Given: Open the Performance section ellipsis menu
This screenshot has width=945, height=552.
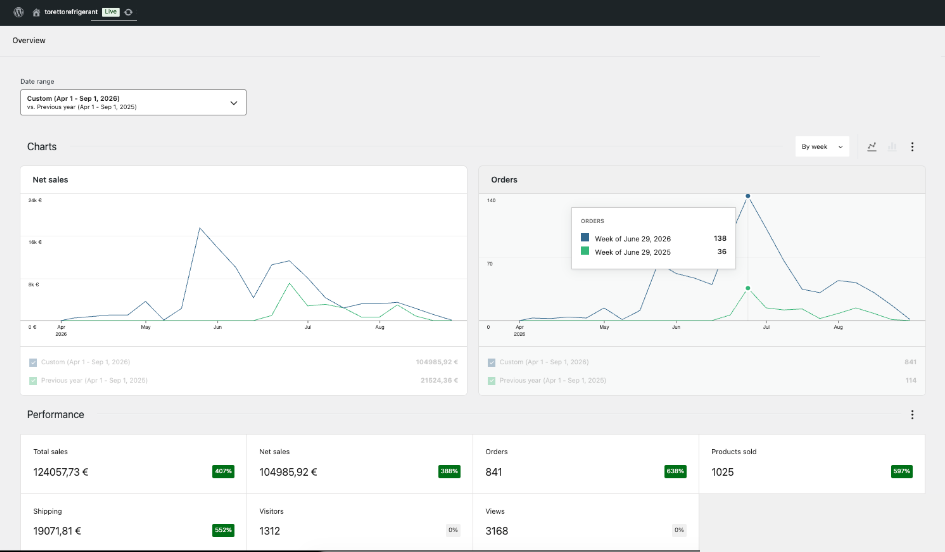Looking at the screenshot, I should (912, 415).
